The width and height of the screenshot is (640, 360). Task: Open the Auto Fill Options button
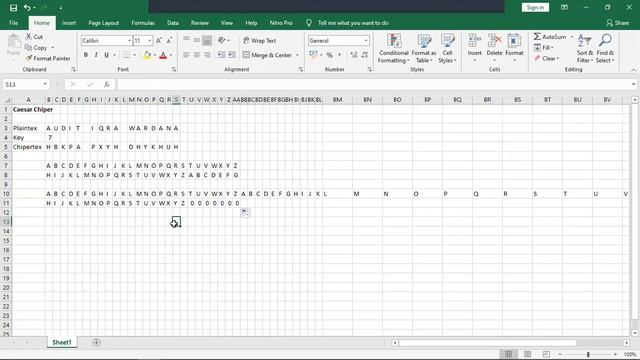[245, 212]
